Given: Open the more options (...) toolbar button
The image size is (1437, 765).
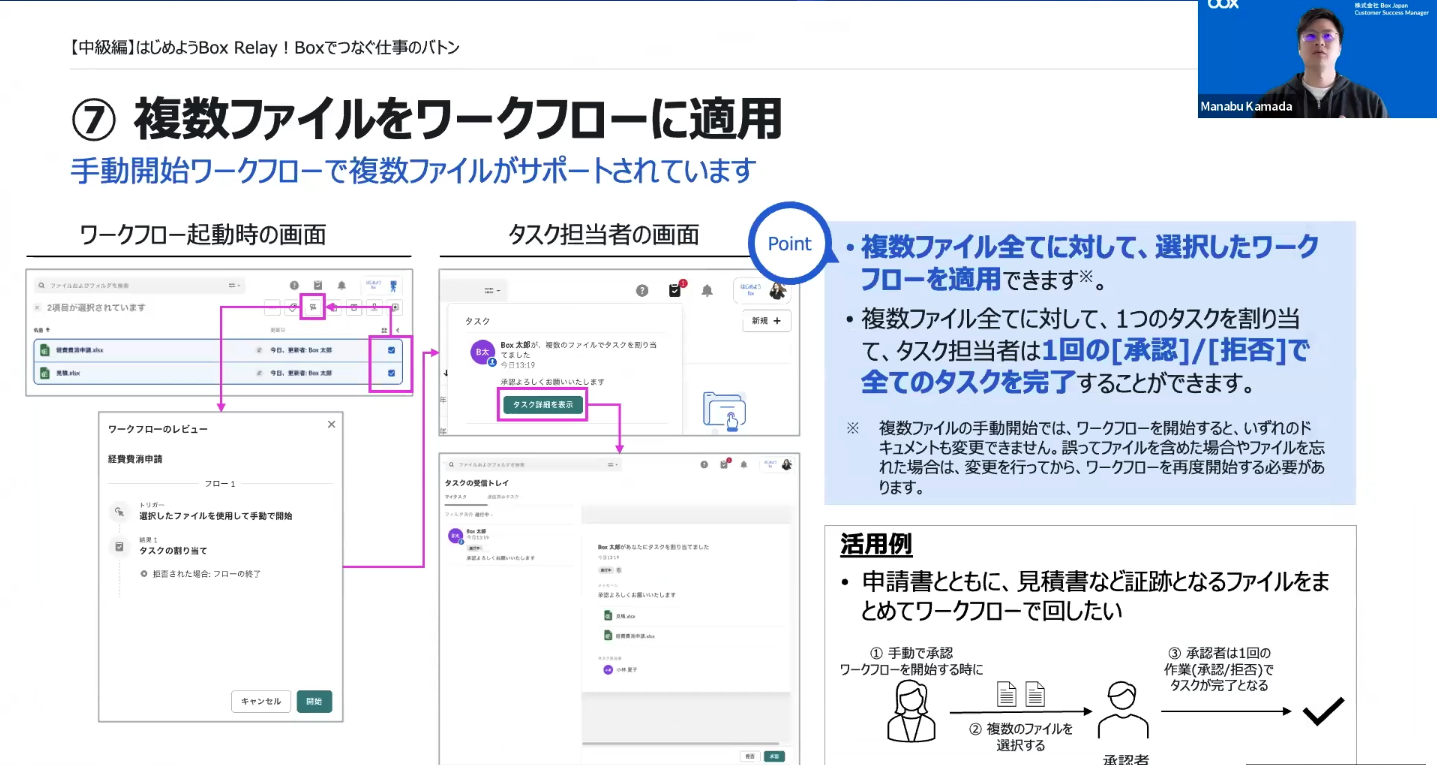Looking at the screenshot, I should pos(272,307).
